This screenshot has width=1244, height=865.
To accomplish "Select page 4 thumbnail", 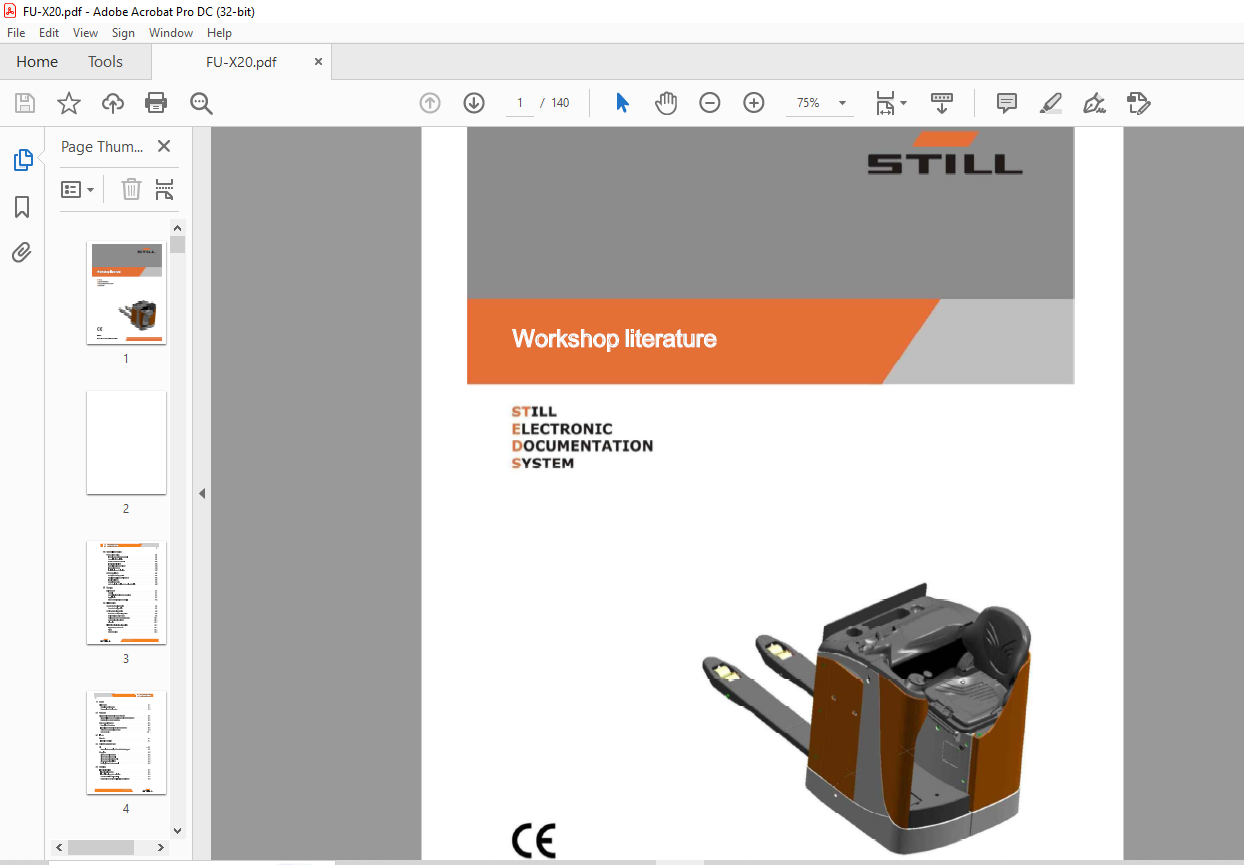I will coord(126,743).
